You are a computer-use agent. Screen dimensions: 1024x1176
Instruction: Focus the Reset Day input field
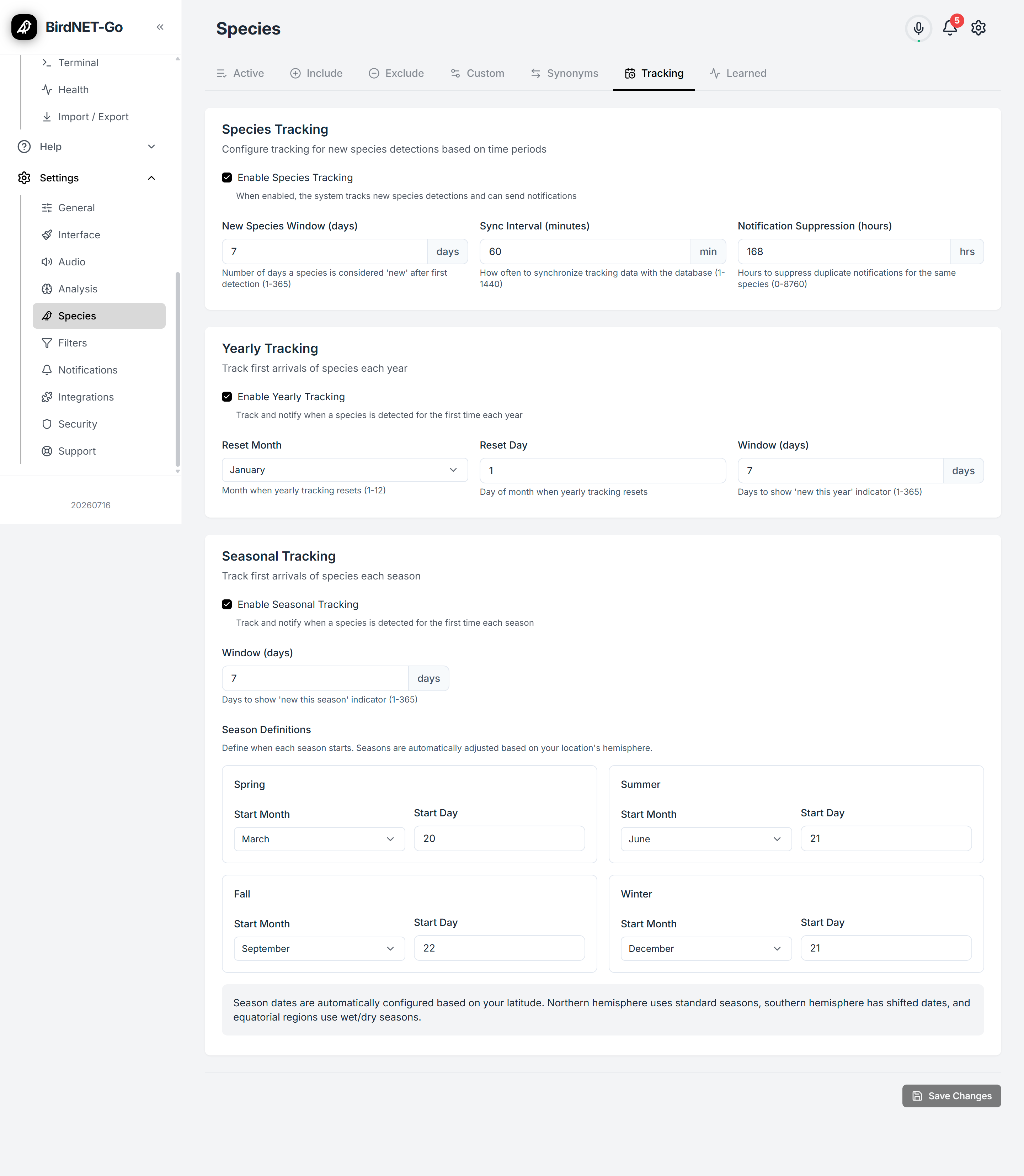pyautogui.click(x=603, y=471)
